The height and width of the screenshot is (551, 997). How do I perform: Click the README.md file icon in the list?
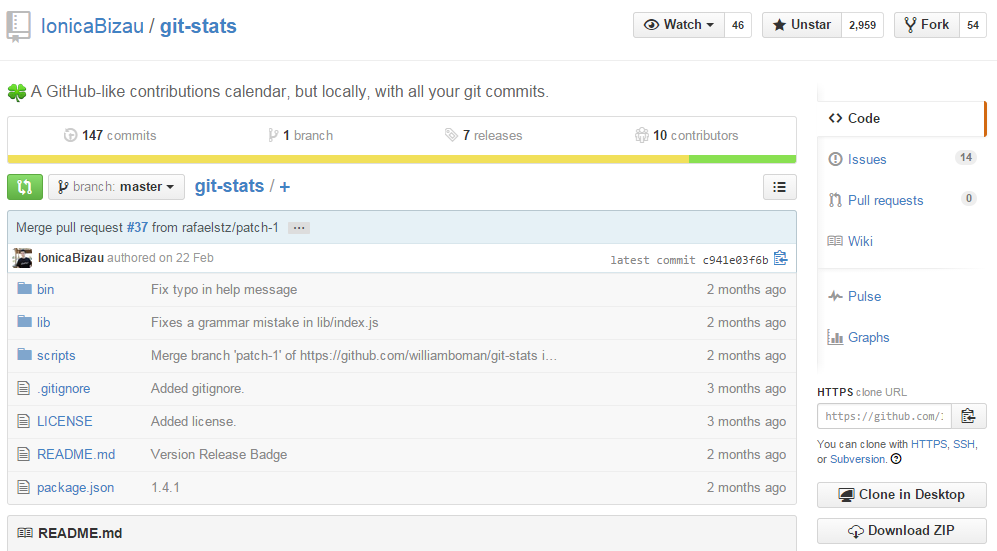(x=24, y=454)
